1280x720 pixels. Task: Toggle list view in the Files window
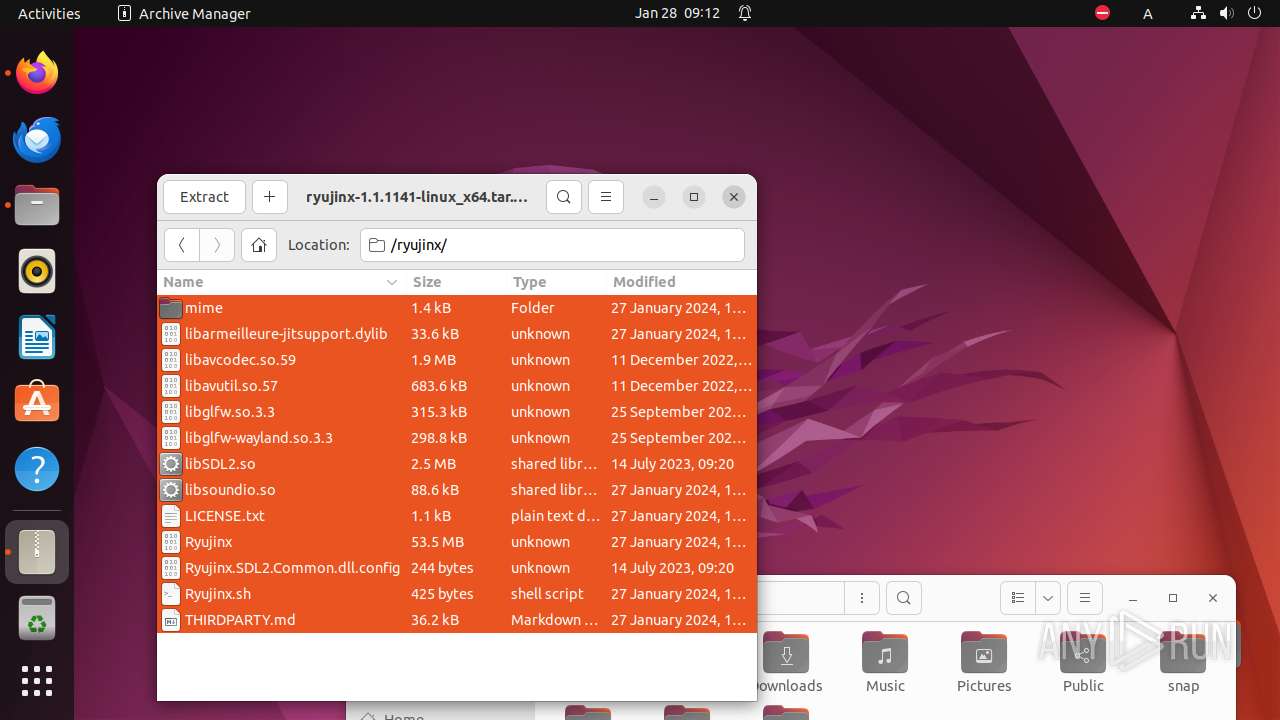click(1018, 598)
